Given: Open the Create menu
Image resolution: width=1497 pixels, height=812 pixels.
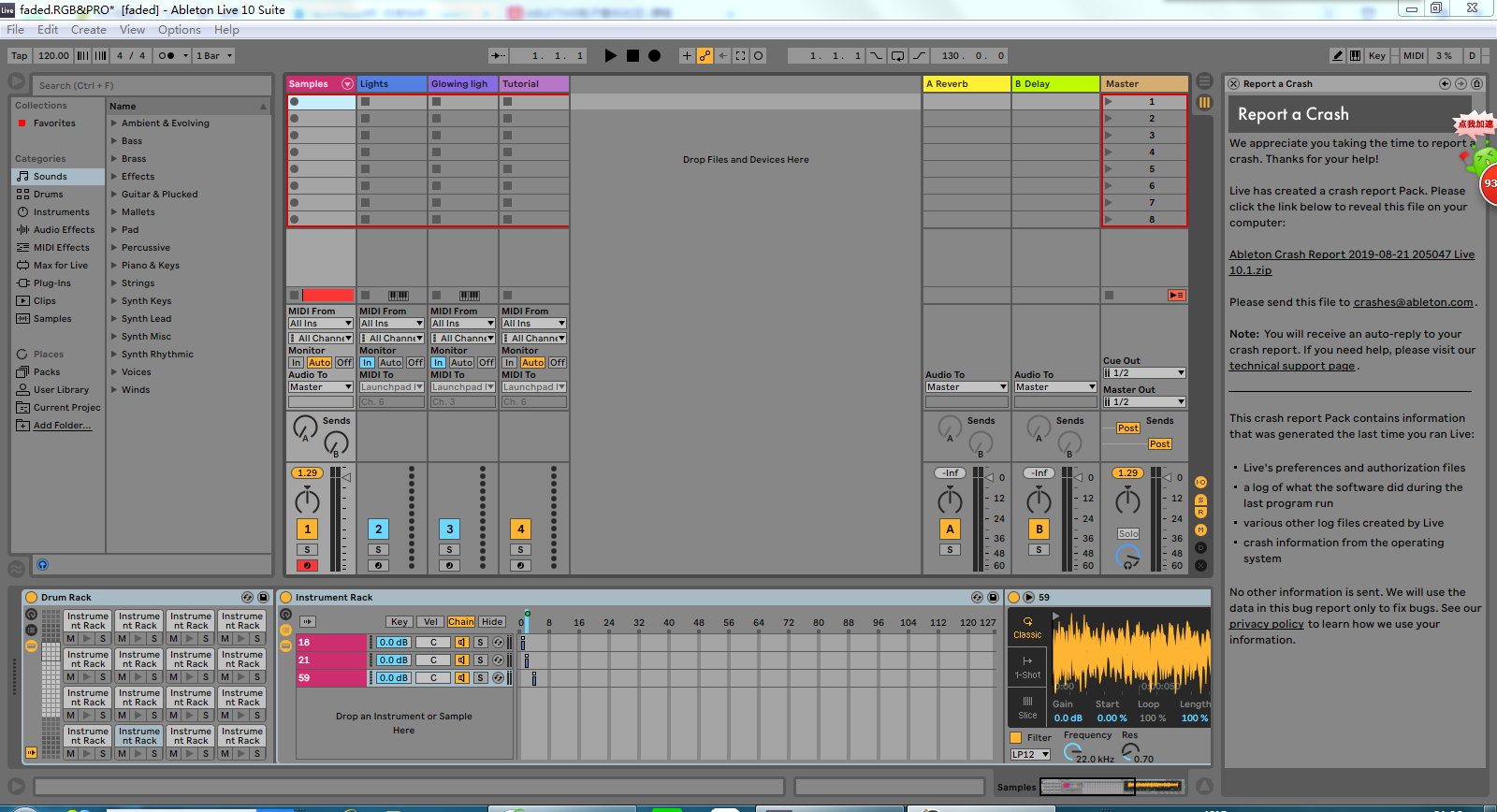Looking at the screenshot, I should click(89, 30).
